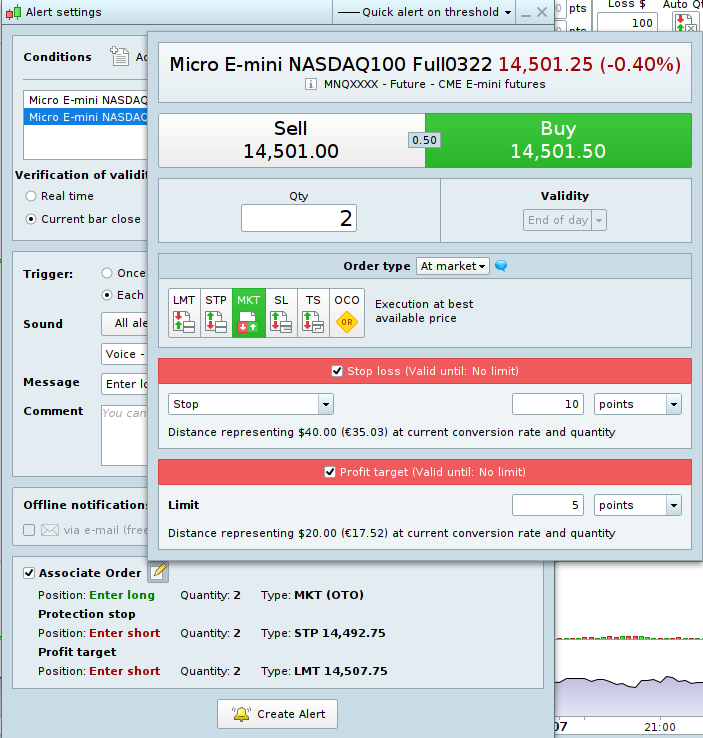Click the STP 14,492.75 protection stop text
The image size is (703, 738).
(340, 633)
